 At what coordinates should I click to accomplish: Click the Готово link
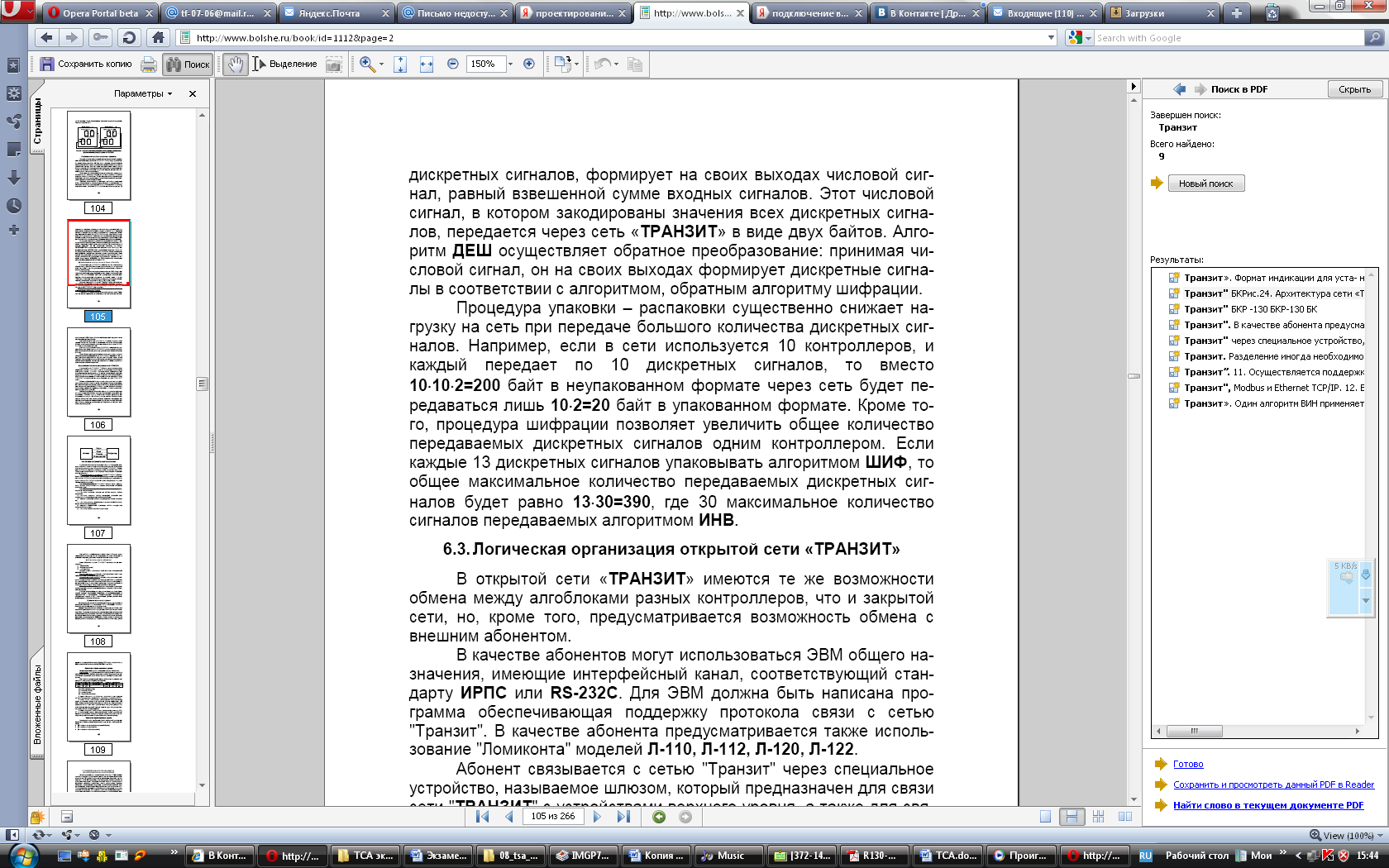tap(1188, 764)
